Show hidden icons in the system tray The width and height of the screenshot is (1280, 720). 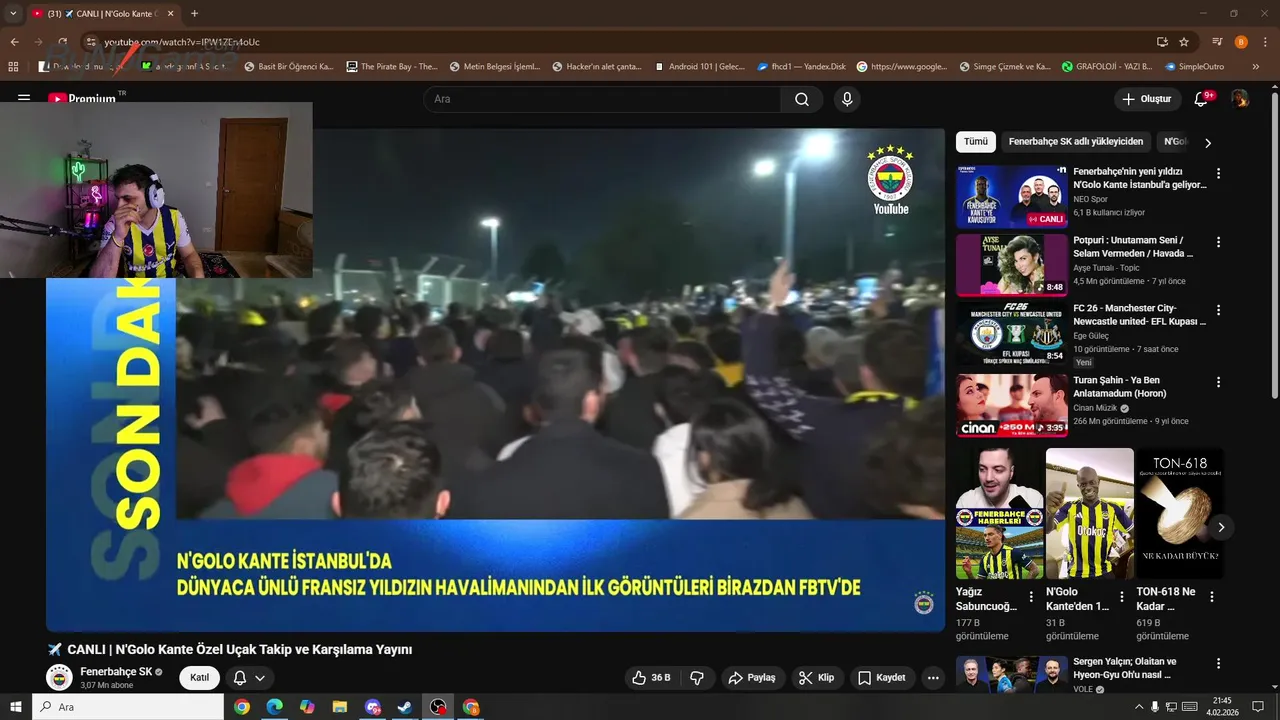[x=1138, y=707]
